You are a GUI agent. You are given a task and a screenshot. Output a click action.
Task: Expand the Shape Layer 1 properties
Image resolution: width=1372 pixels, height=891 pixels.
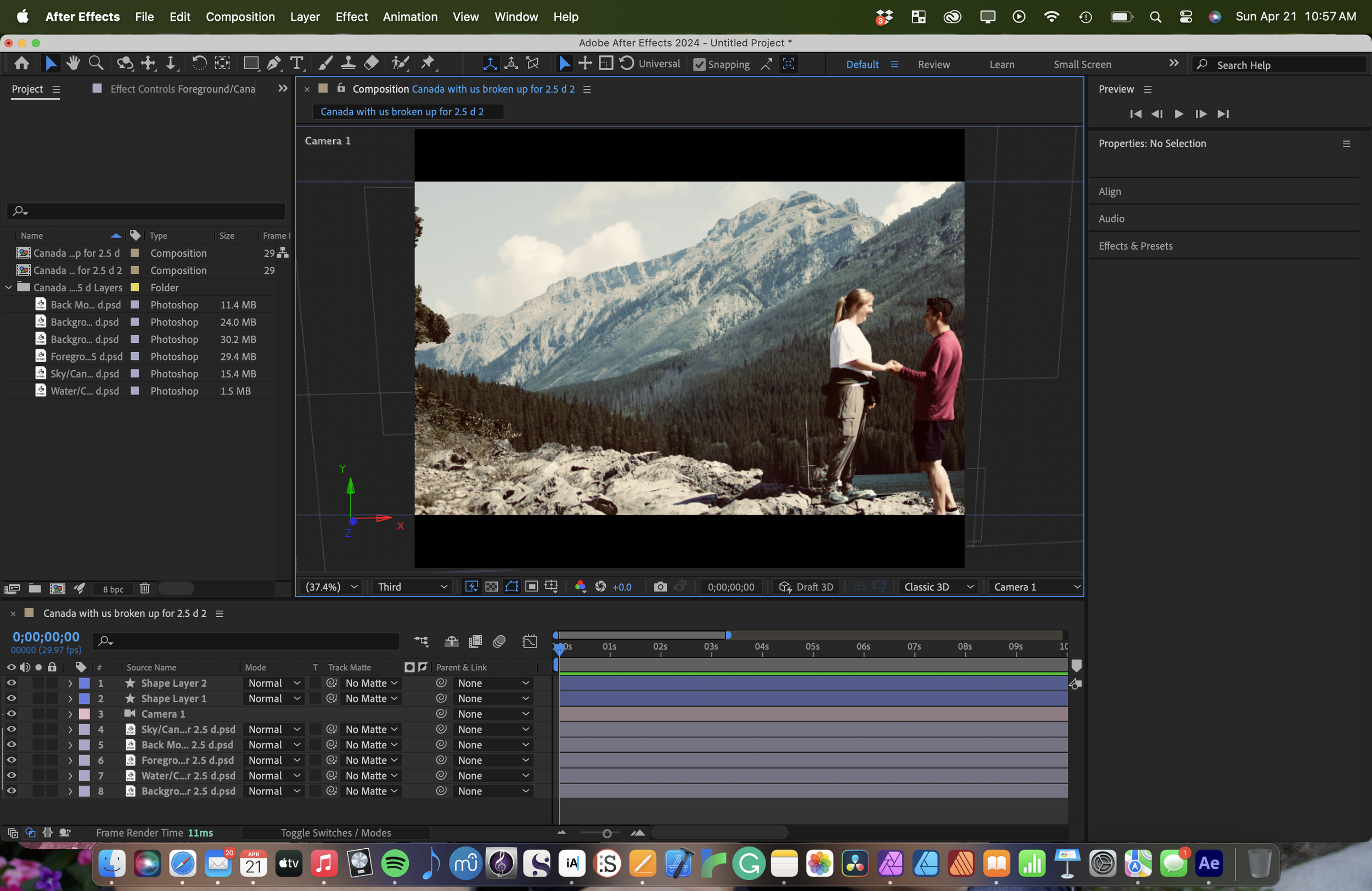tap(70, 698)
